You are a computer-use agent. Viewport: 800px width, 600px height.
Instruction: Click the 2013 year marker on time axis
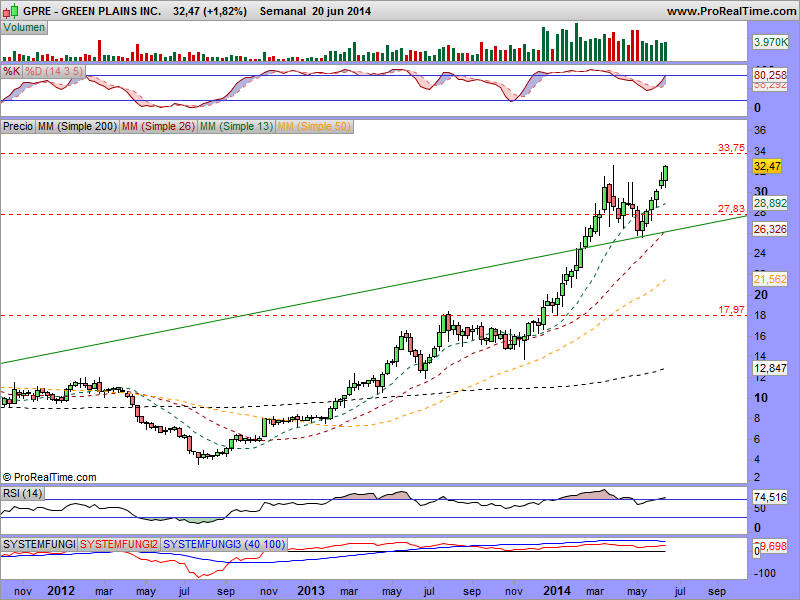[x=311, y=591]
